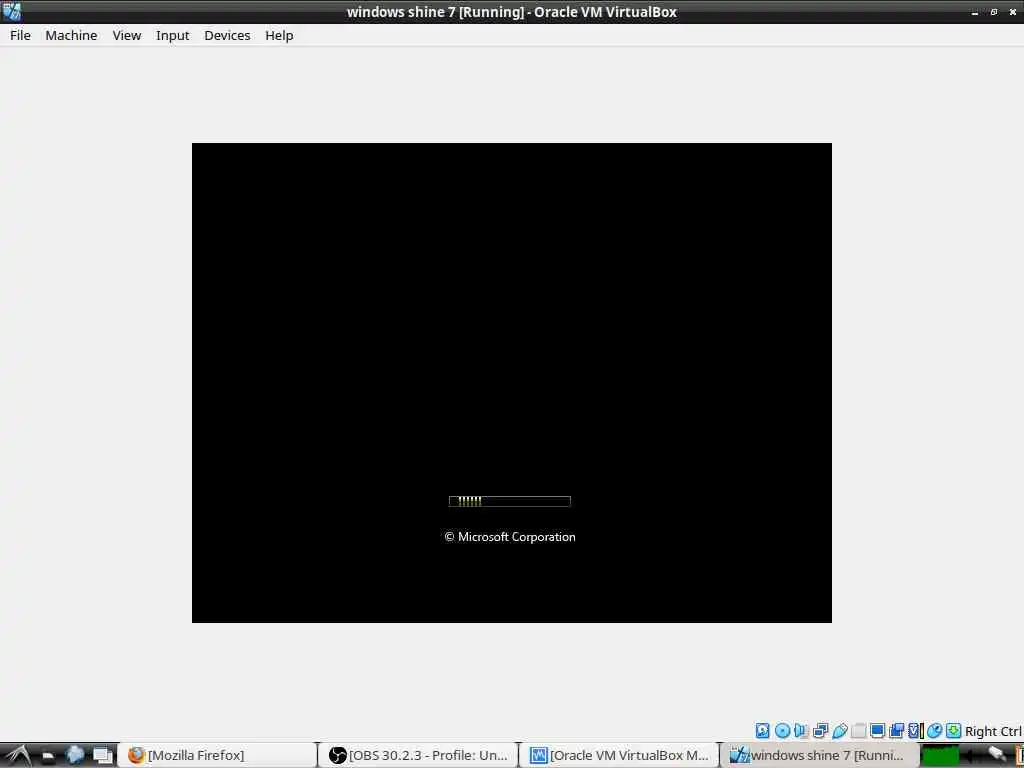Viewport: 1024px width, 768px height.
Task: Click the audio status icon
Action: click(x=801, y=731)
